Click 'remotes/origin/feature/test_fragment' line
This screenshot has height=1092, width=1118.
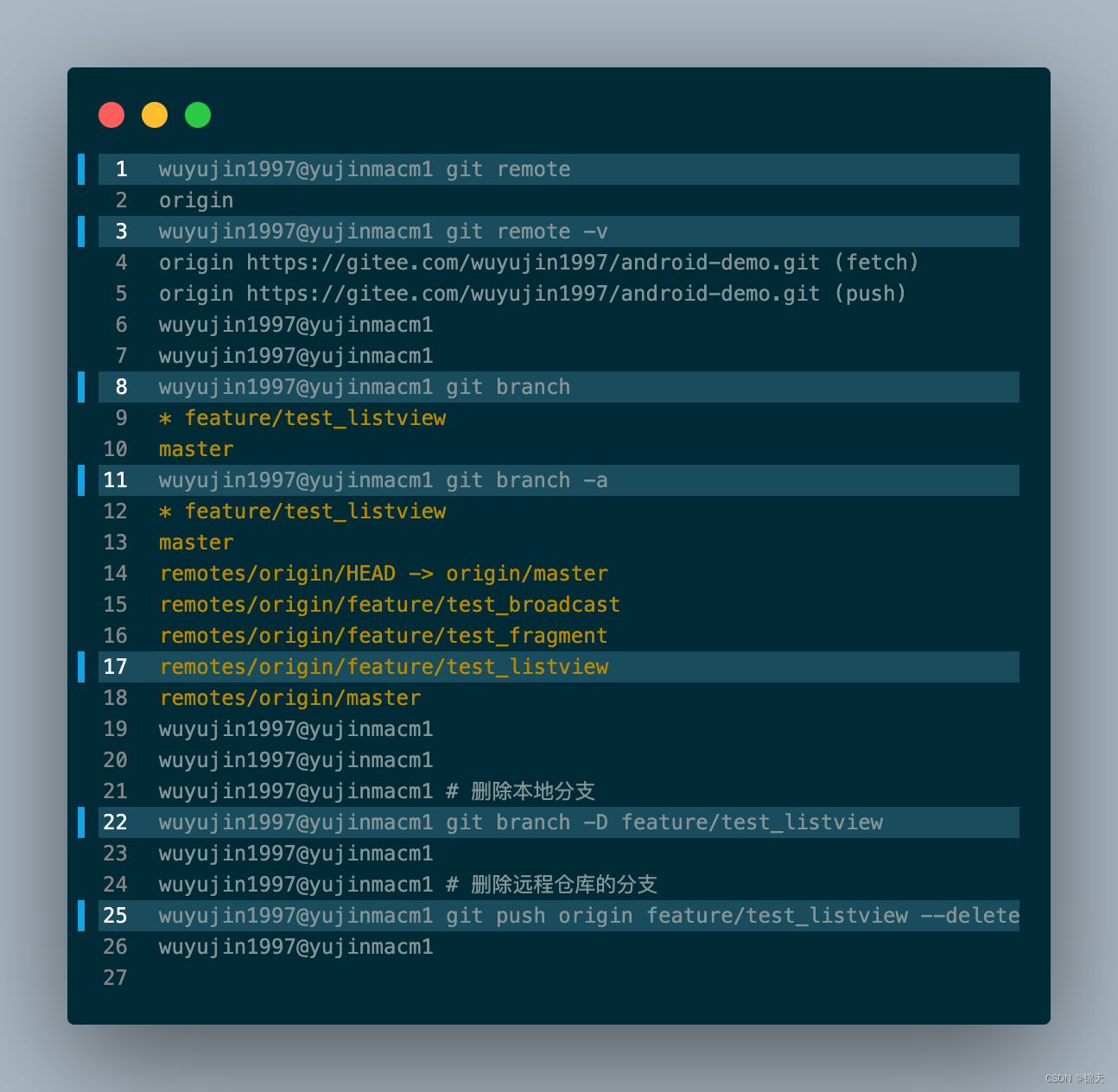(384, 636)
